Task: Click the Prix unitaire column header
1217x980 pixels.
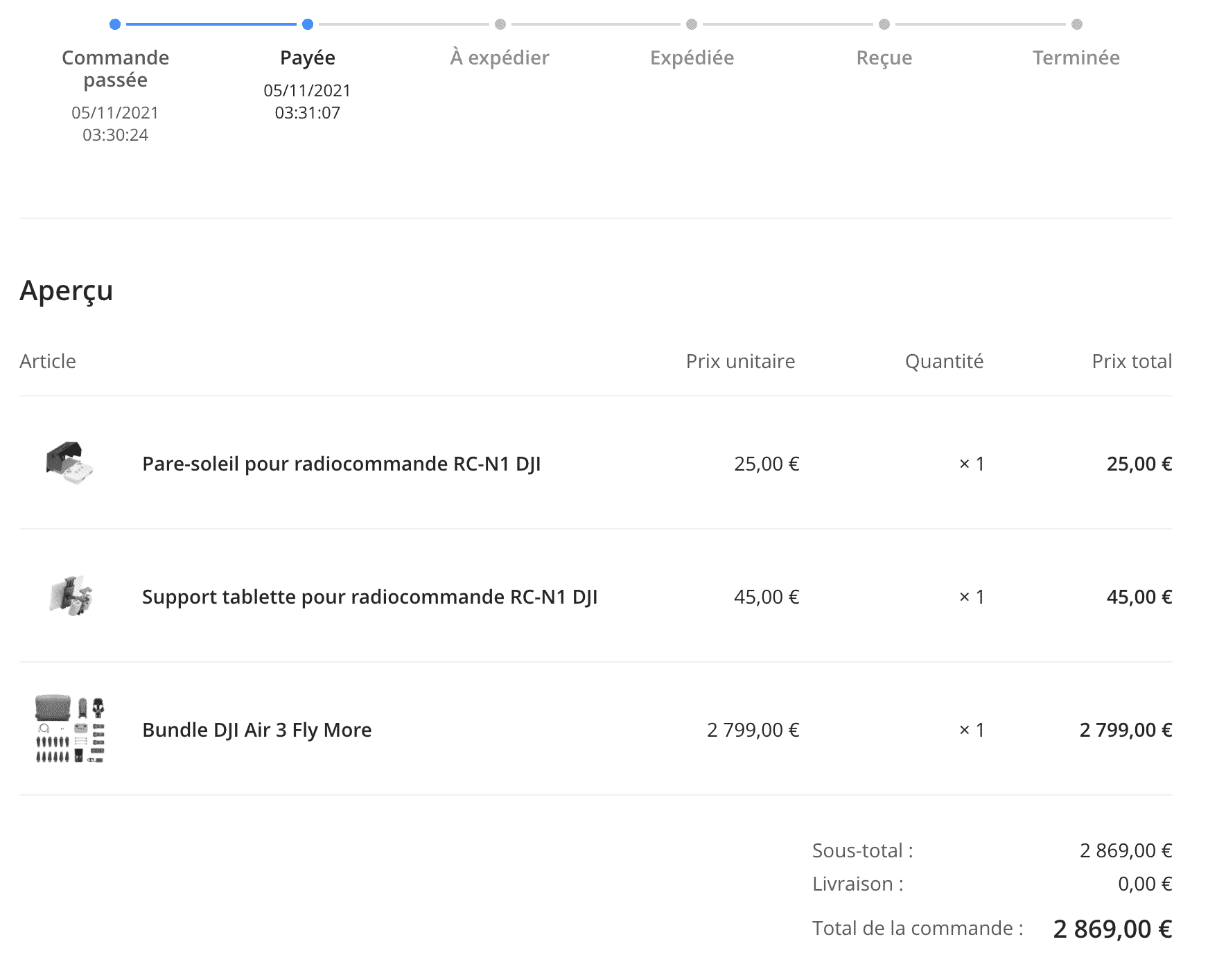Action: pyautogui.click(x=740, y=361)
